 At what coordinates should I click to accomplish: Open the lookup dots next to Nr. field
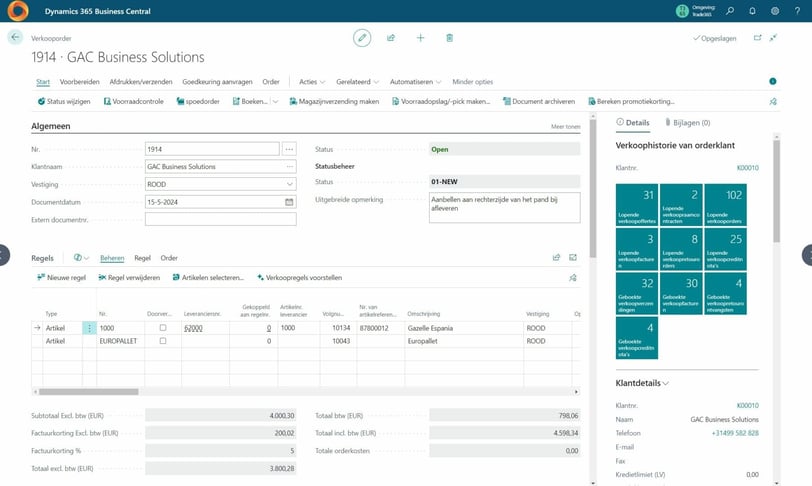pyautogui.click(x=289, y=149)
